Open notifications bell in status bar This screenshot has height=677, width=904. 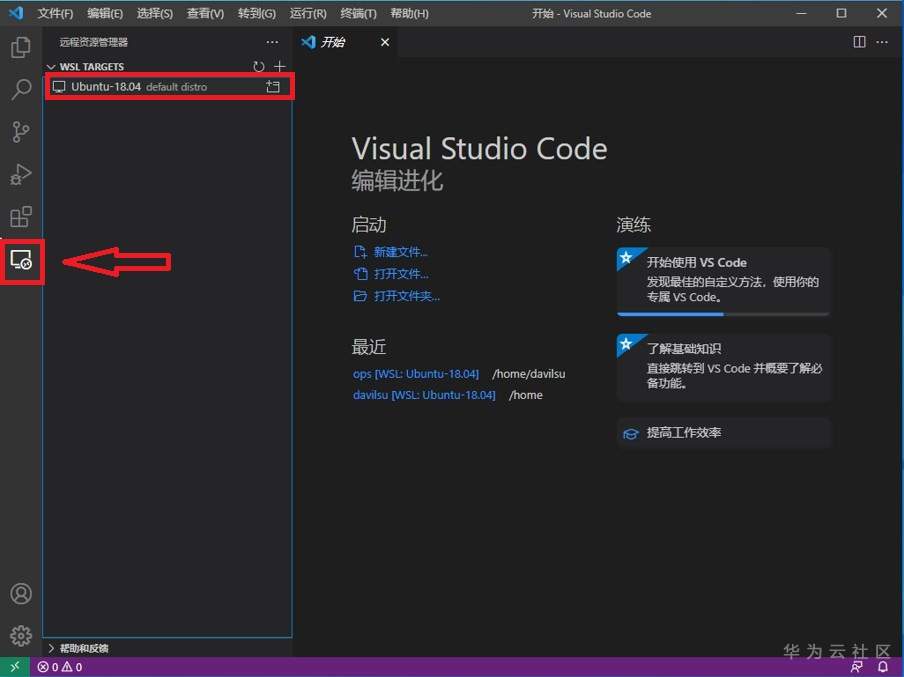(883, 667)
